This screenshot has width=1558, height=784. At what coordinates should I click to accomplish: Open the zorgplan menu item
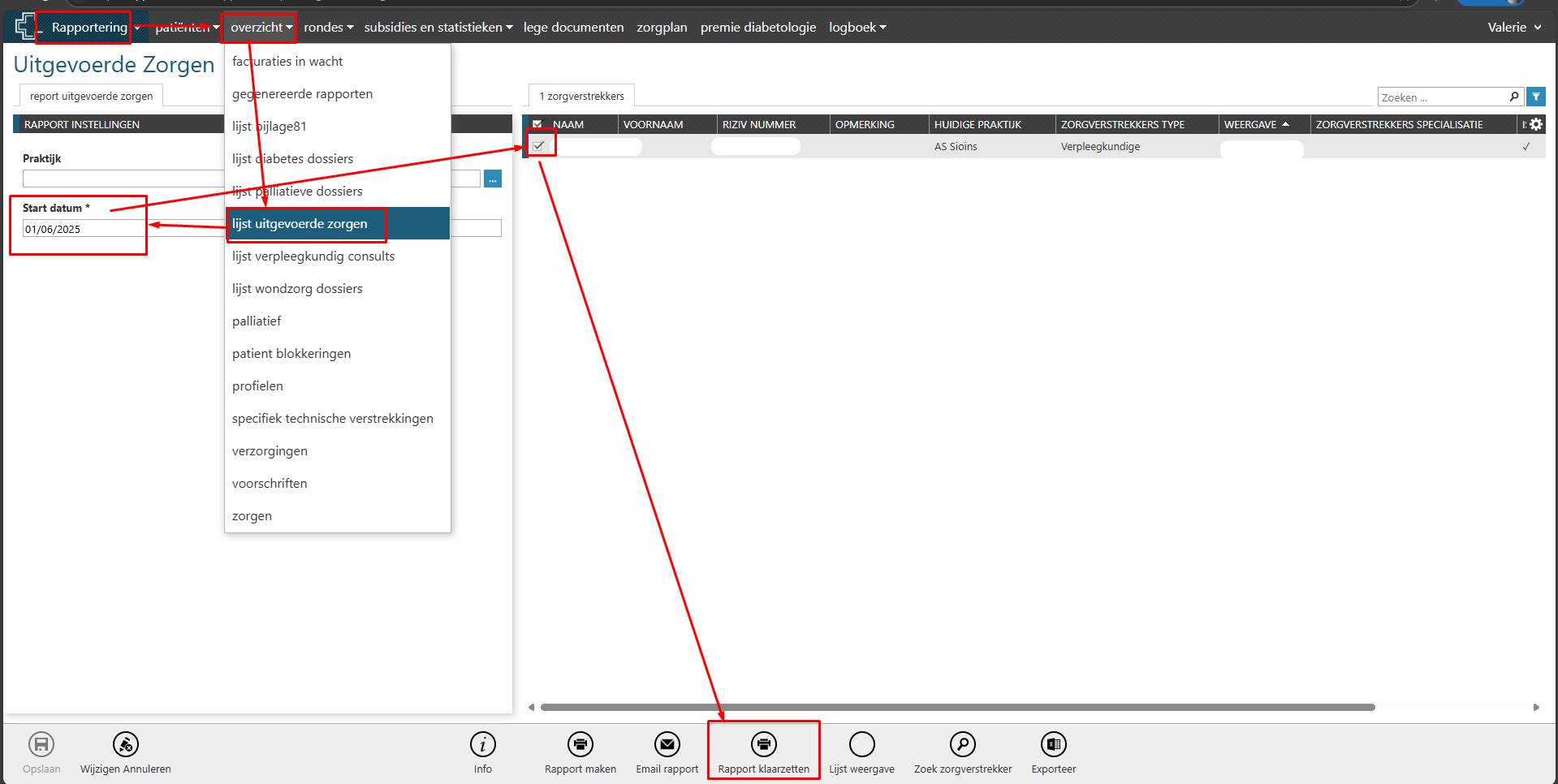pyautogui.click(x=662, y=28)
